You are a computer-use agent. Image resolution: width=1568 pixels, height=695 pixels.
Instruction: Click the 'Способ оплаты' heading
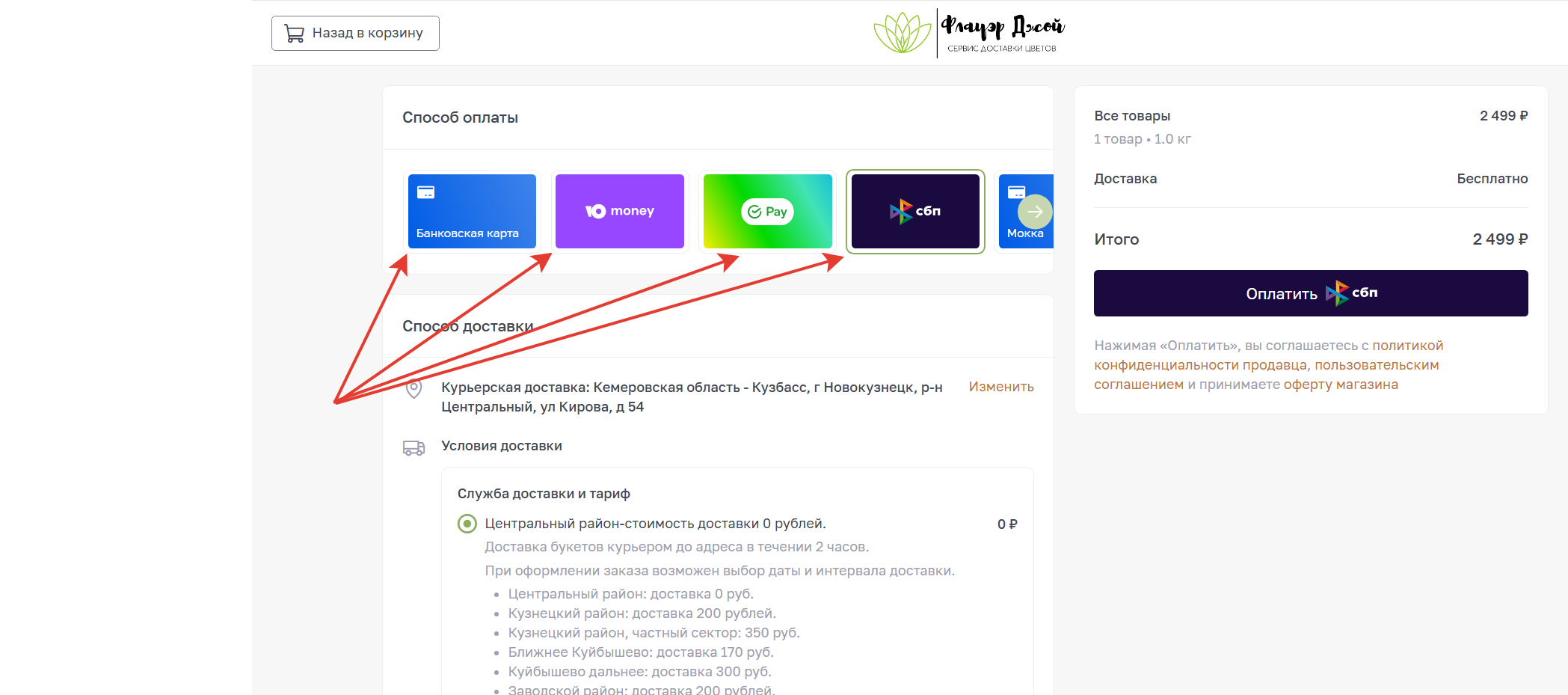click(x=461, y=117)
